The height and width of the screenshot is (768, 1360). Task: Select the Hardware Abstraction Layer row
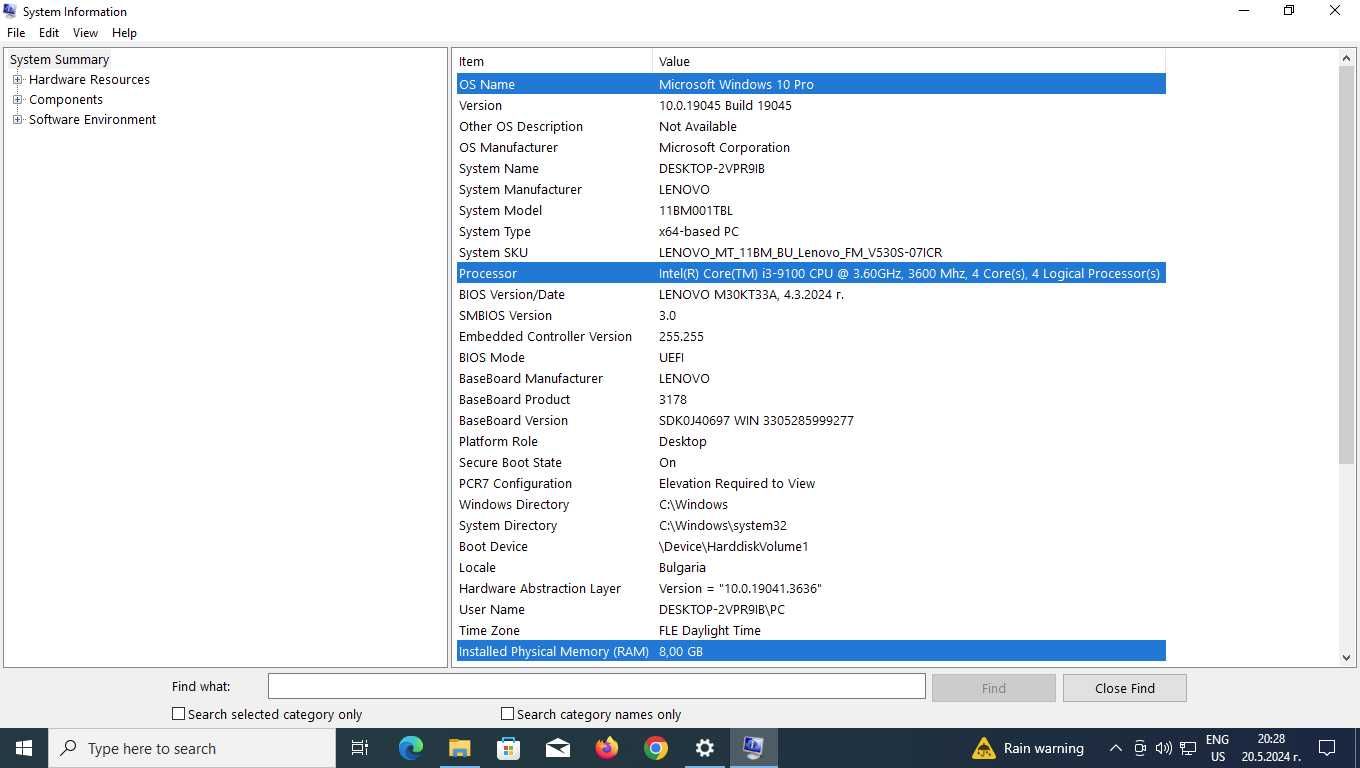pyautogui.click(x=811, y=588)
